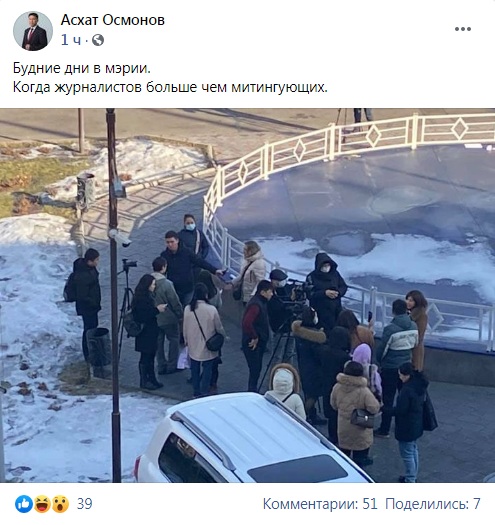Click the line 'Когда журналистов больше чем митингующих.'
The width and height of the screenshot is (495, 525).
tap(170, 88)
